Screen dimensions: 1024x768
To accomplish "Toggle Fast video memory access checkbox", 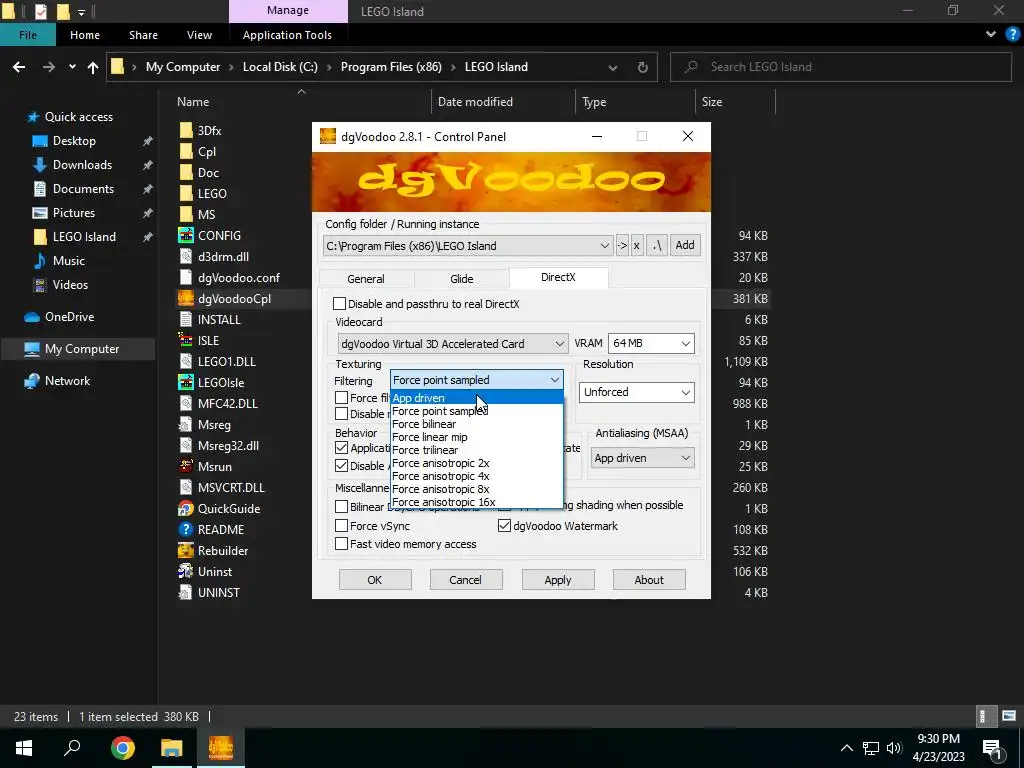I will coord(341,544).
